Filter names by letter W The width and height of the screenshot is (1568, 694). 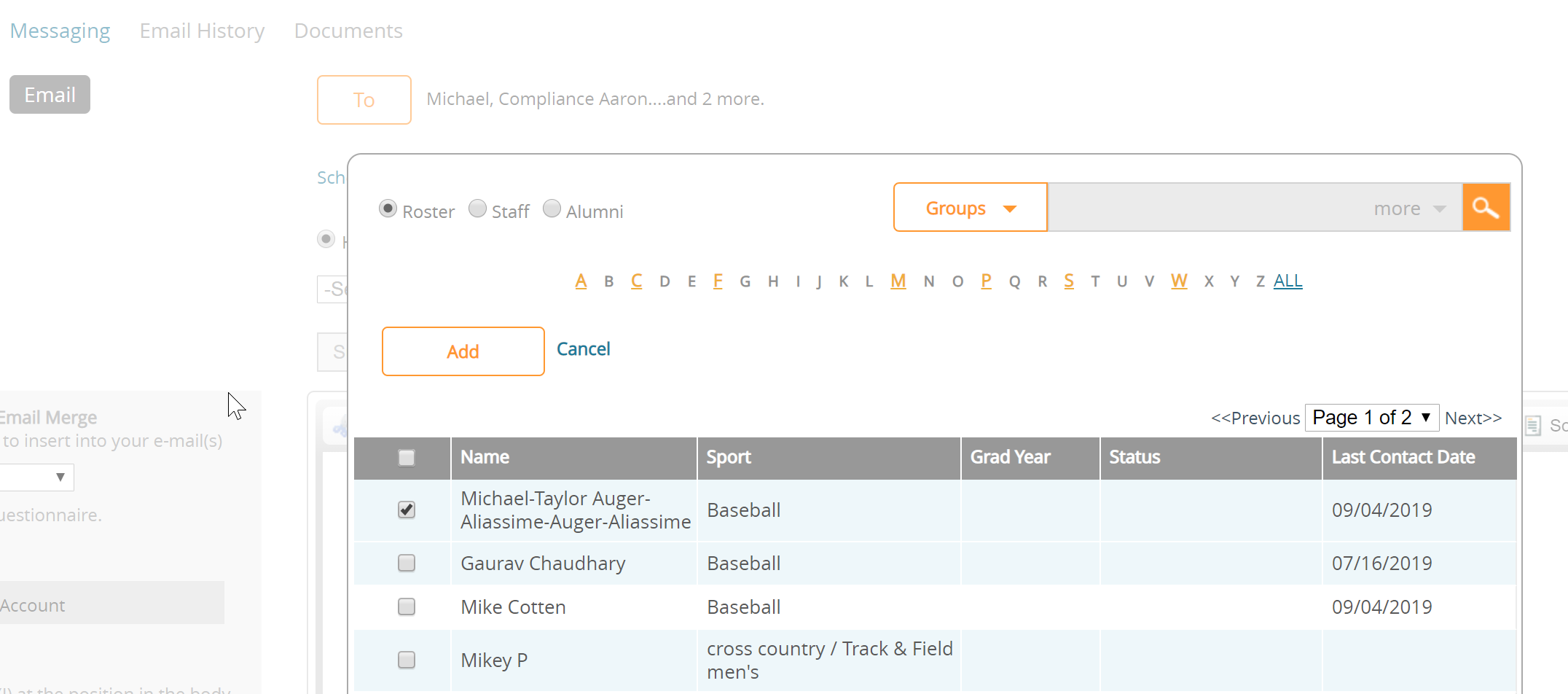click(1179, 281)
